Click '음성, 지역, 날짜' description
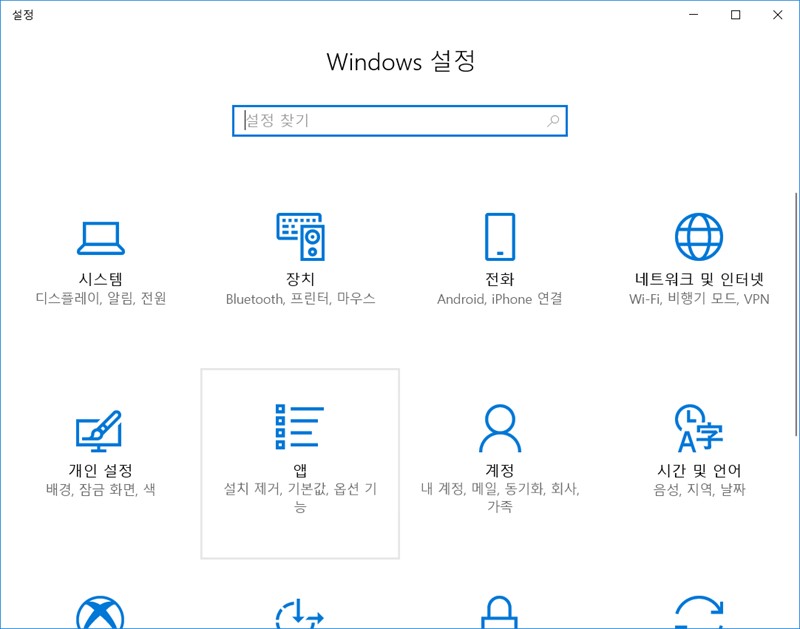 pyautogui.click(x=699, y=489)
